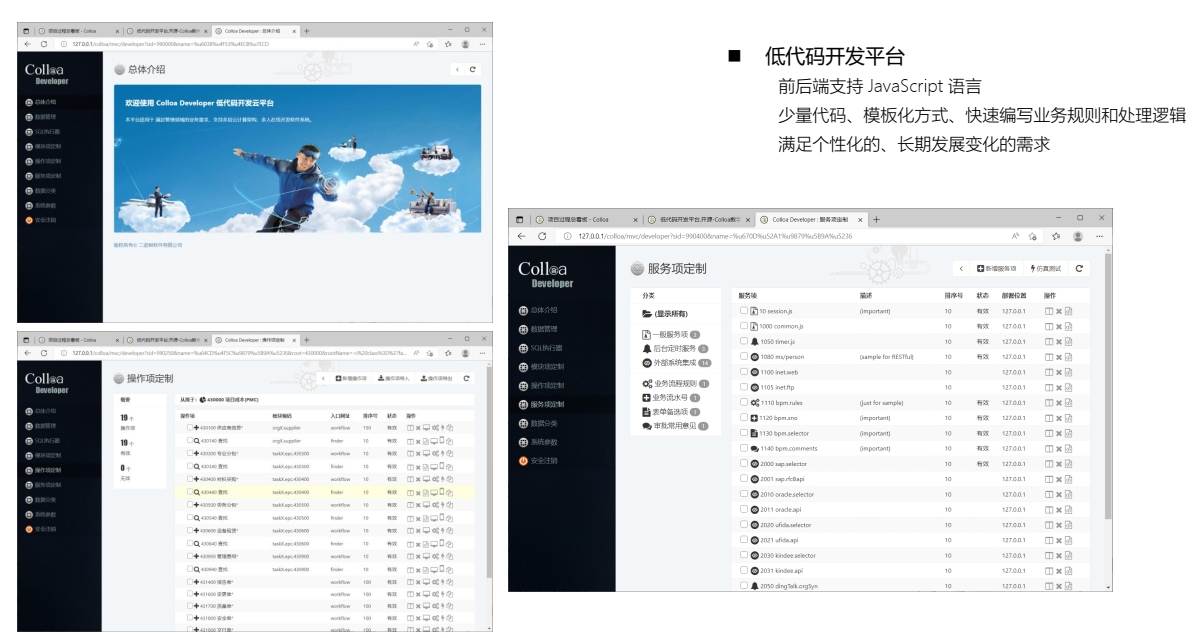
Task: Refresh the service list with the reload icon
Action: 1080,266
